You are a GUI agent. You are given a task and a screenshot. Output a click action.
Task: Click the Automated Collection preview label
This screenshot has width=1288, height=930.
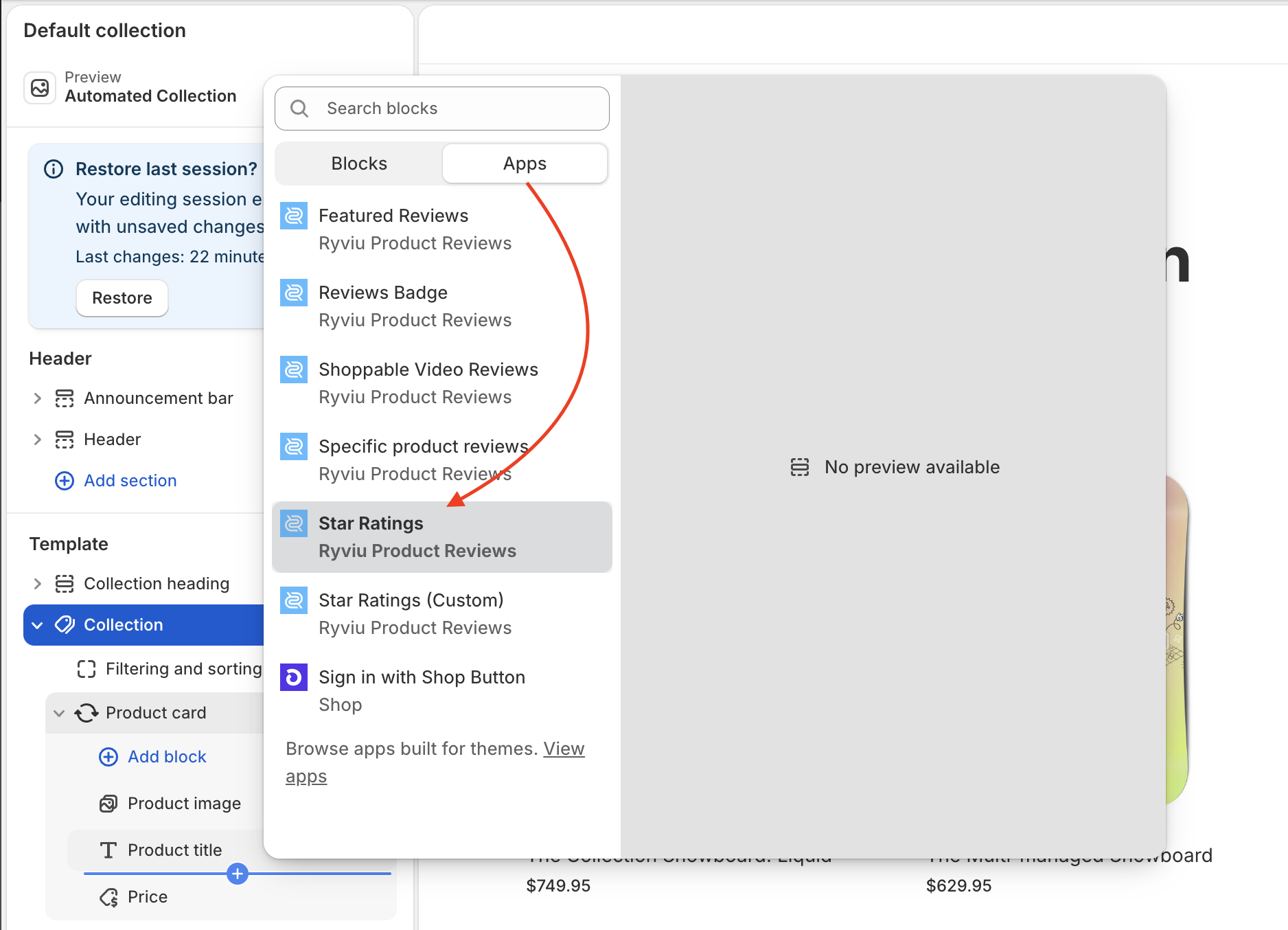point(150,96)
